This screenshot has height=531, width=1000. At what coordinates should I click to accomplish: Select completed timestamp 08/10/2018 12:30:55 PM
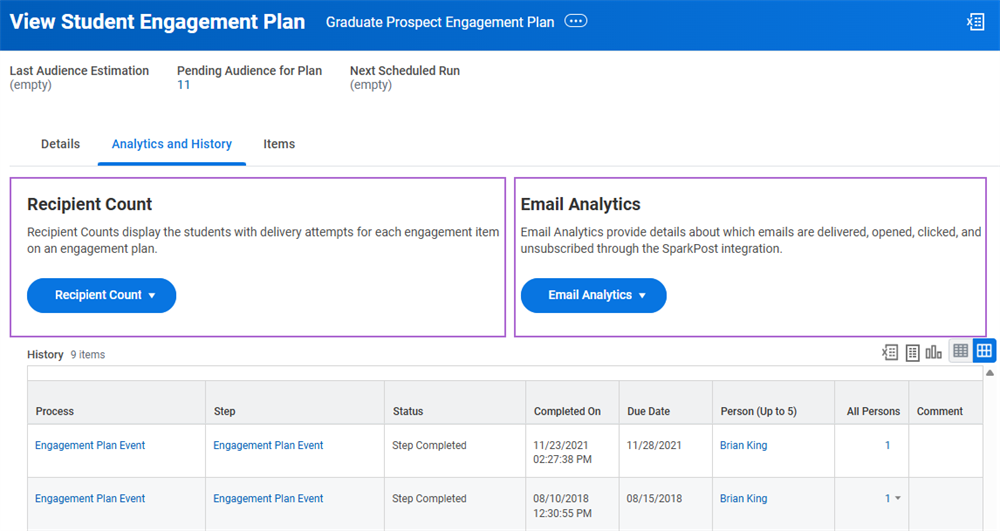coord(562,506)
